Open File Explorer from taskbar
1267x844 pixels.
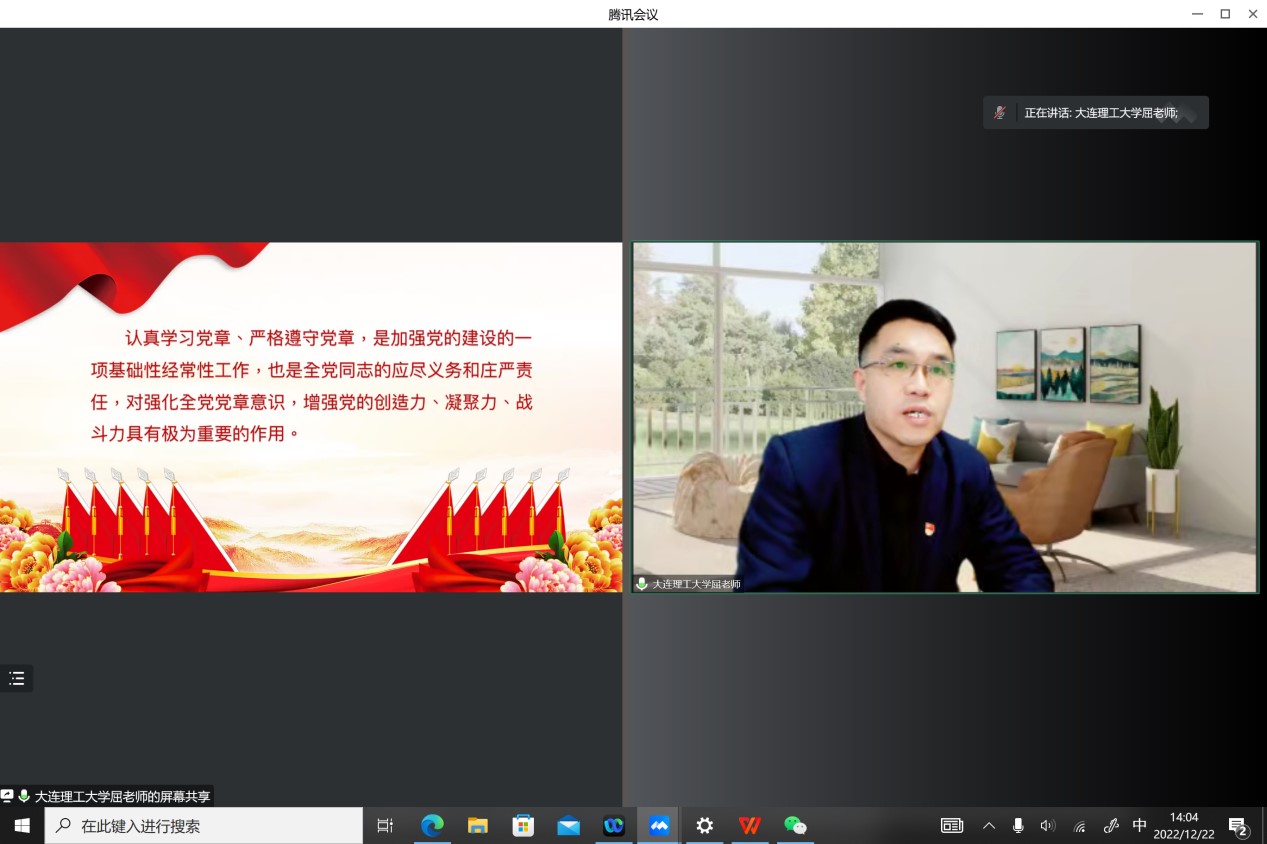pyautogui.click(x=478, y=826)
